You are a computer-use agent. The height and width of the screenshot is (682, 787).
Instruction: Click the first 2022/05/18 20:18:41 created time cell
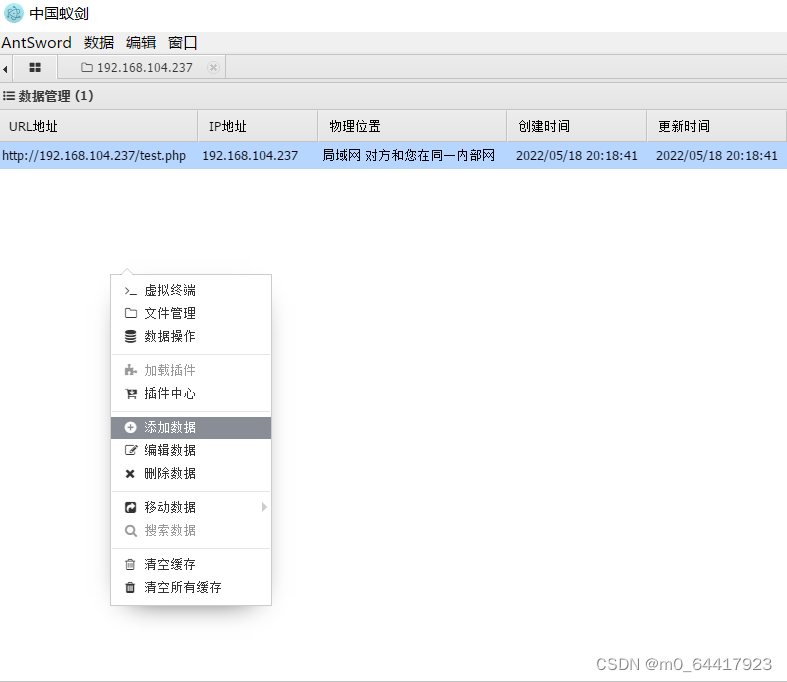click(x=577, y=156)
